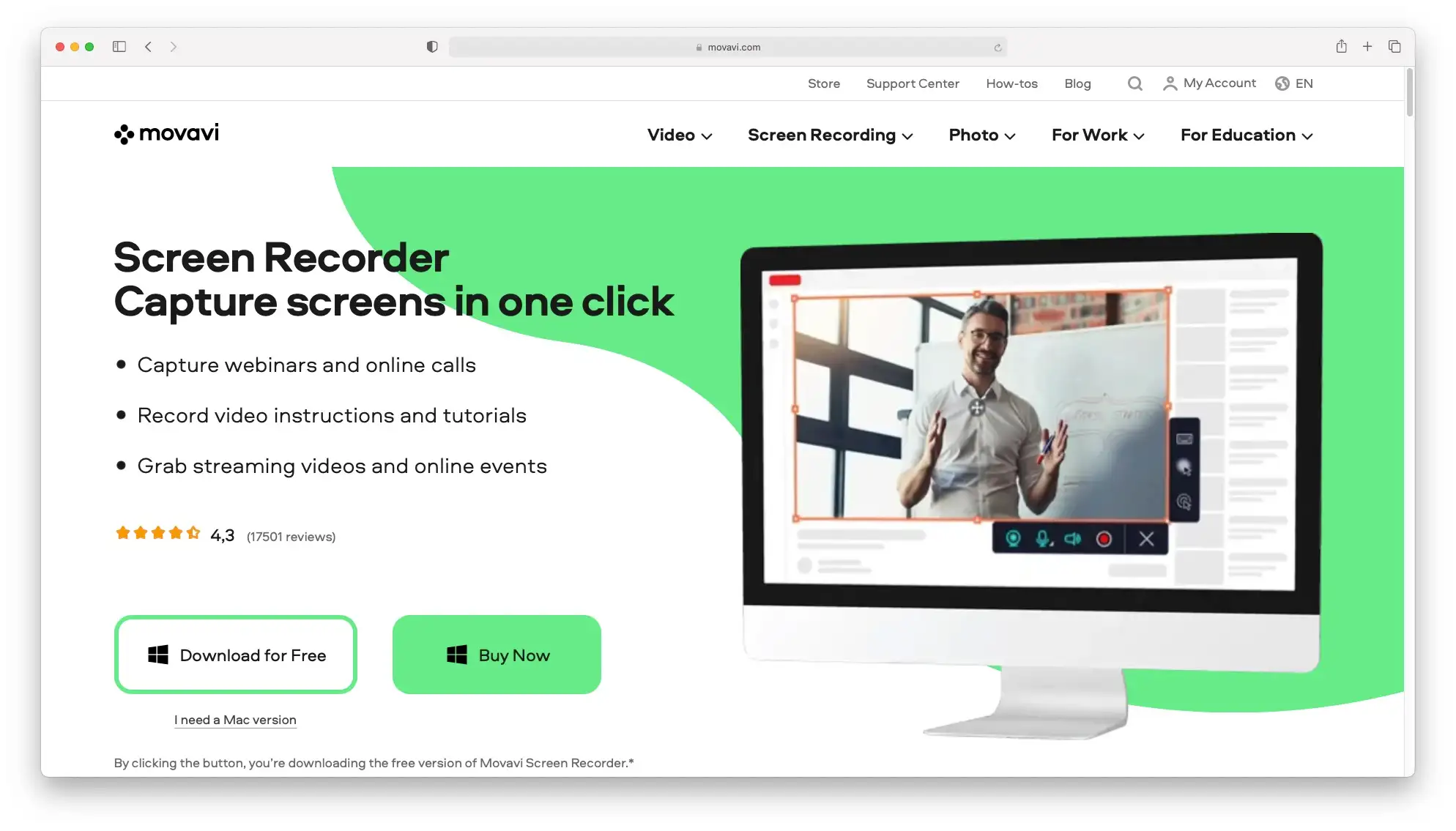Click Download for Free button
This screenshot has height=831, width=1456.
pyautogui.click(x=235, y=654)
